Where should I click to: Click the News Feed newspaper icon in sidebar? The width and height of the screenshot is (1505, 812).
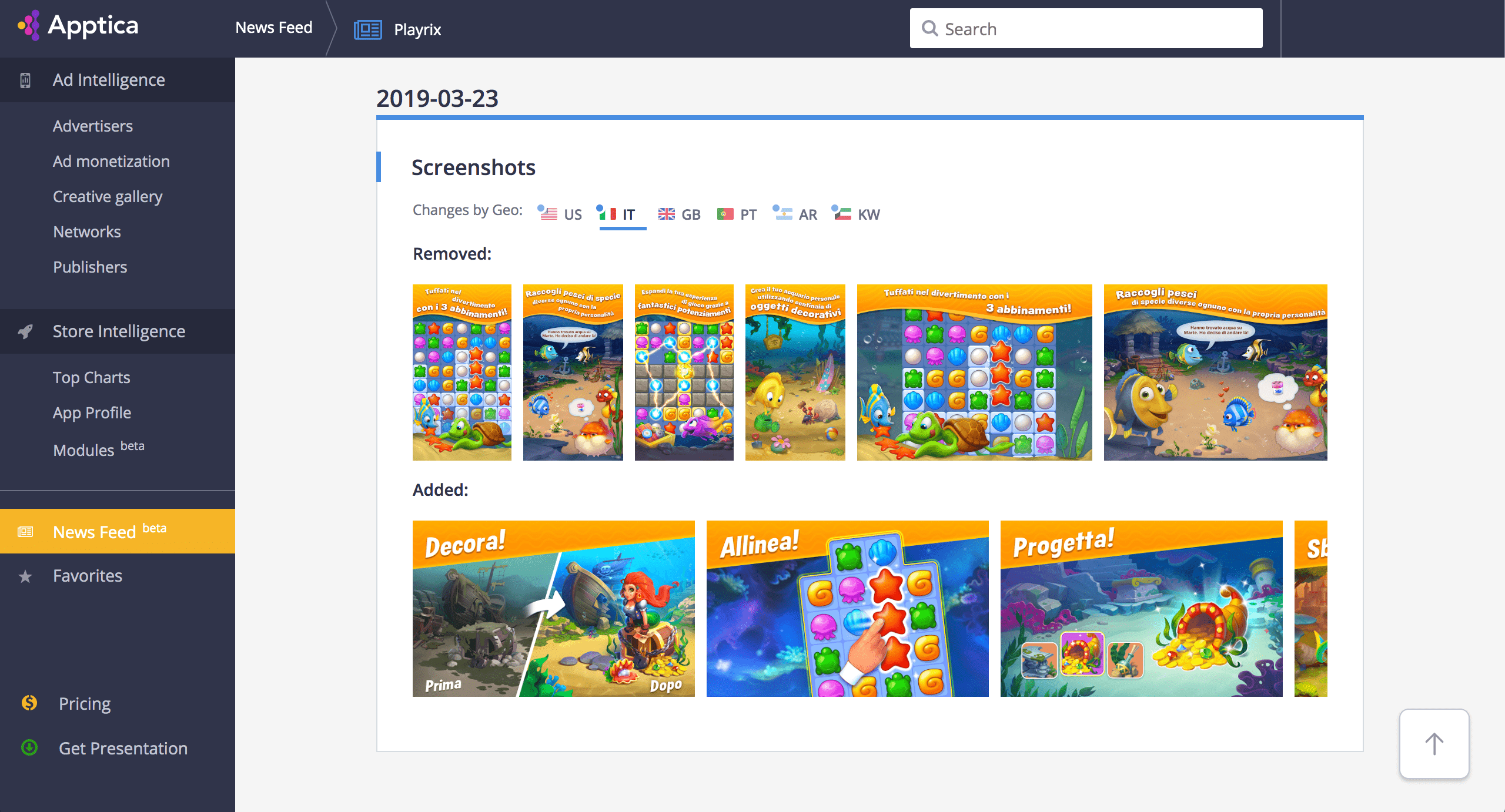click(25, 532)
